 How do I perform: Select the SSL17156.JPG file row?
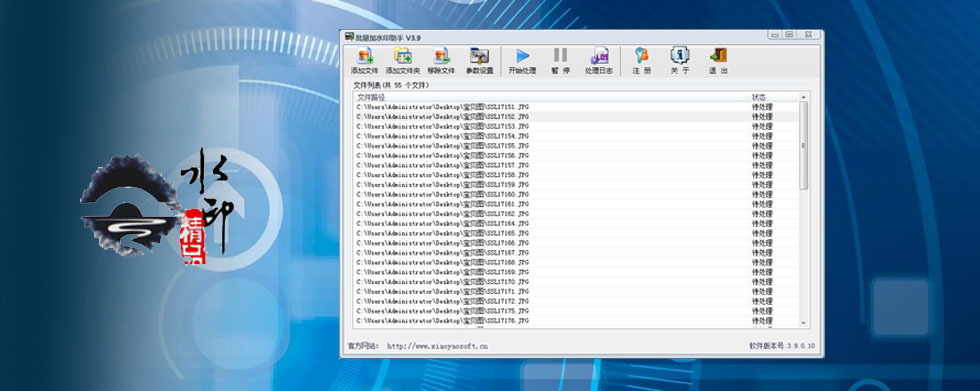[x=576, y=155]
